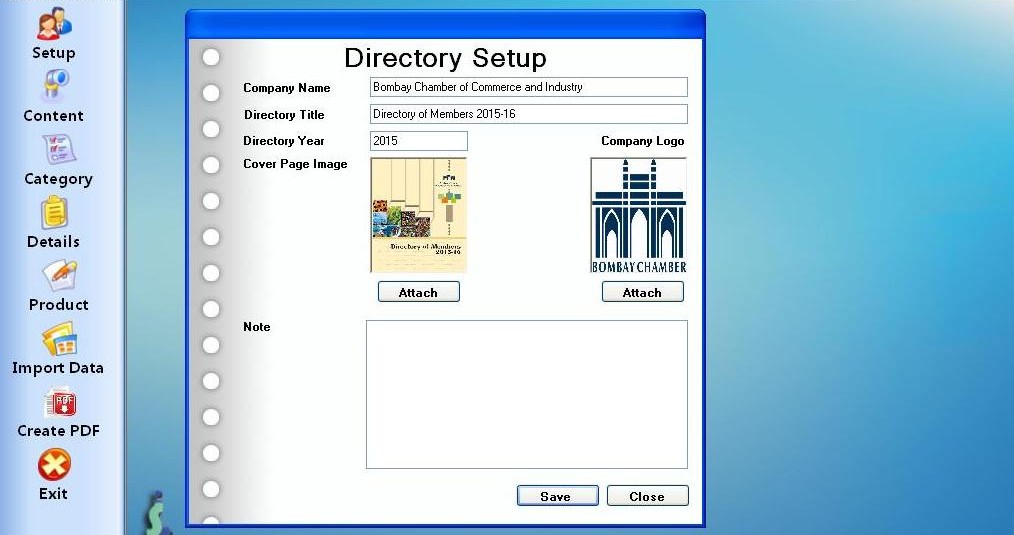1014x535 pixels.
Task: Select the Create PDF label in sidebar
Action: (x=58, y=431)
